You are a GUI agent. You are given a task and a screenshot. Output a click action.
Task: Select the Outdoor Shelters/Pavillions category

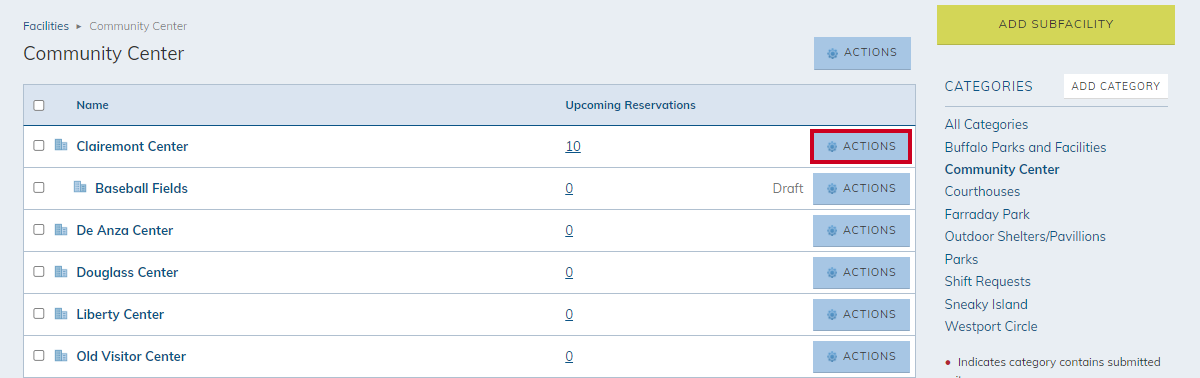(x=1025, y=236)
